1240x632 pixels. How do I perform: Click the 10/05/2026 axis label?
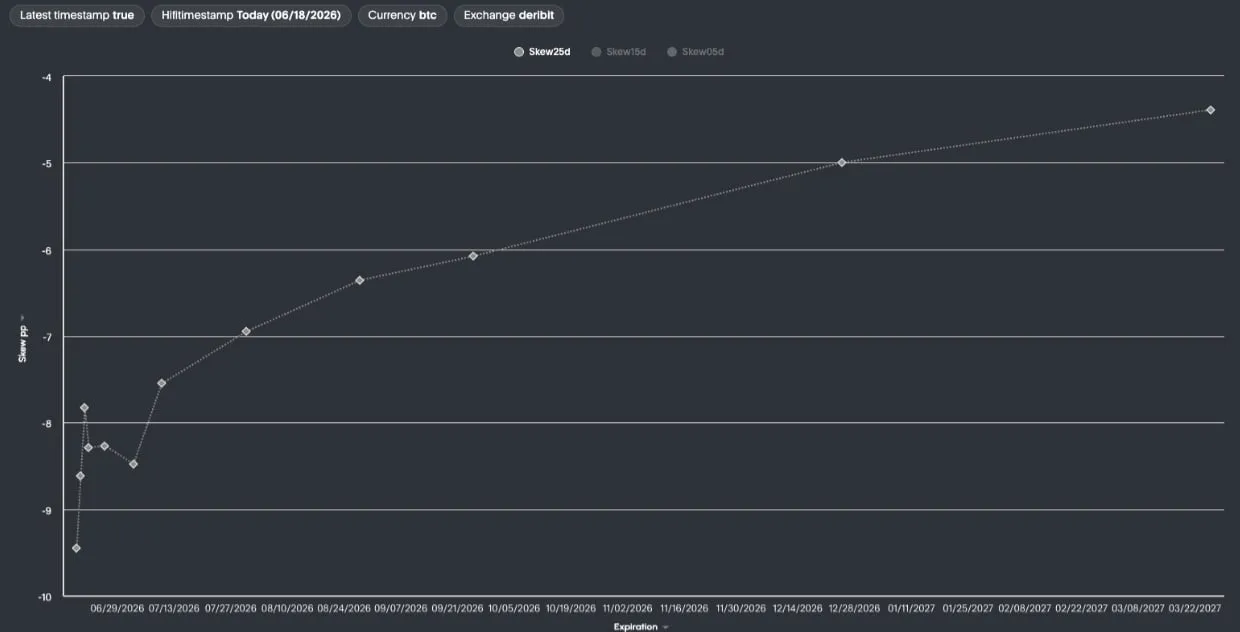point(515,608)
